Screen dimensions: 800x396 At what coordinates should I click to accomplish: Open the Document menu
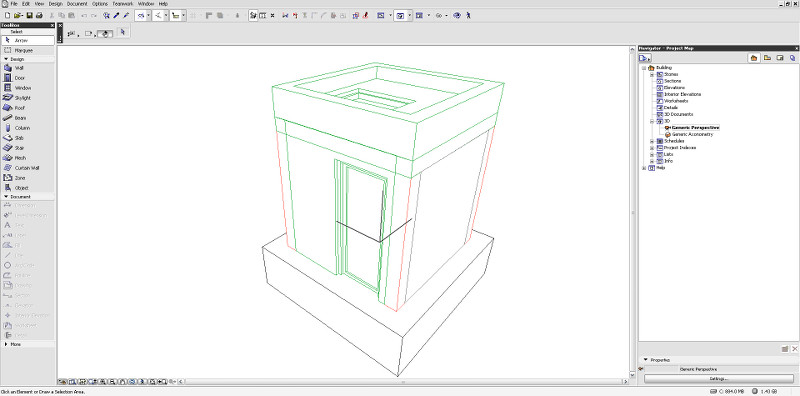(78, 4)
